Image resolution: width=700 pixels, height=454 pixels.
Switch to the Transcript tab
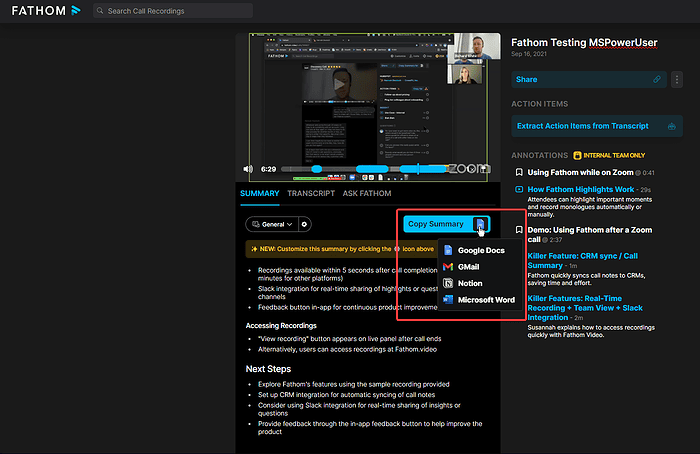[311, 193]
